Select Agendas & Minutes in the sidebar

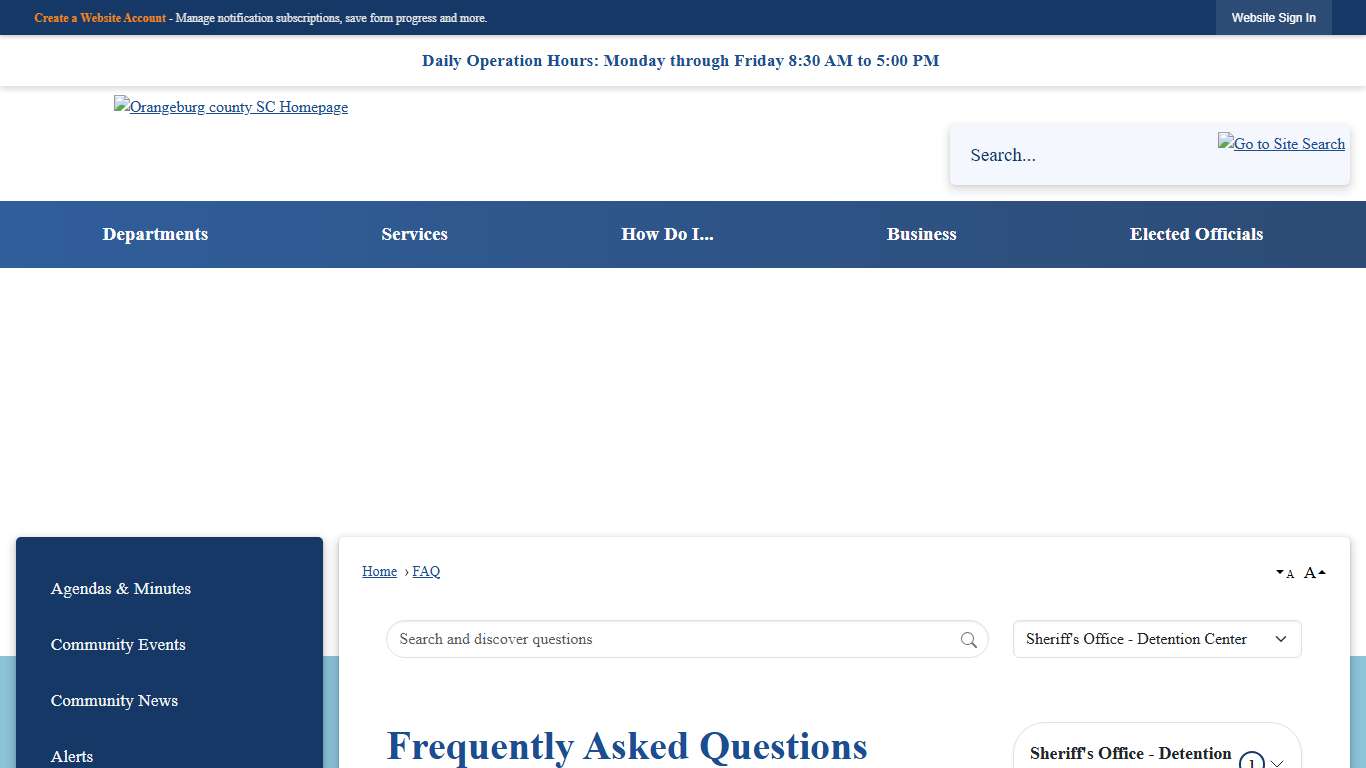tap(121, 589)
